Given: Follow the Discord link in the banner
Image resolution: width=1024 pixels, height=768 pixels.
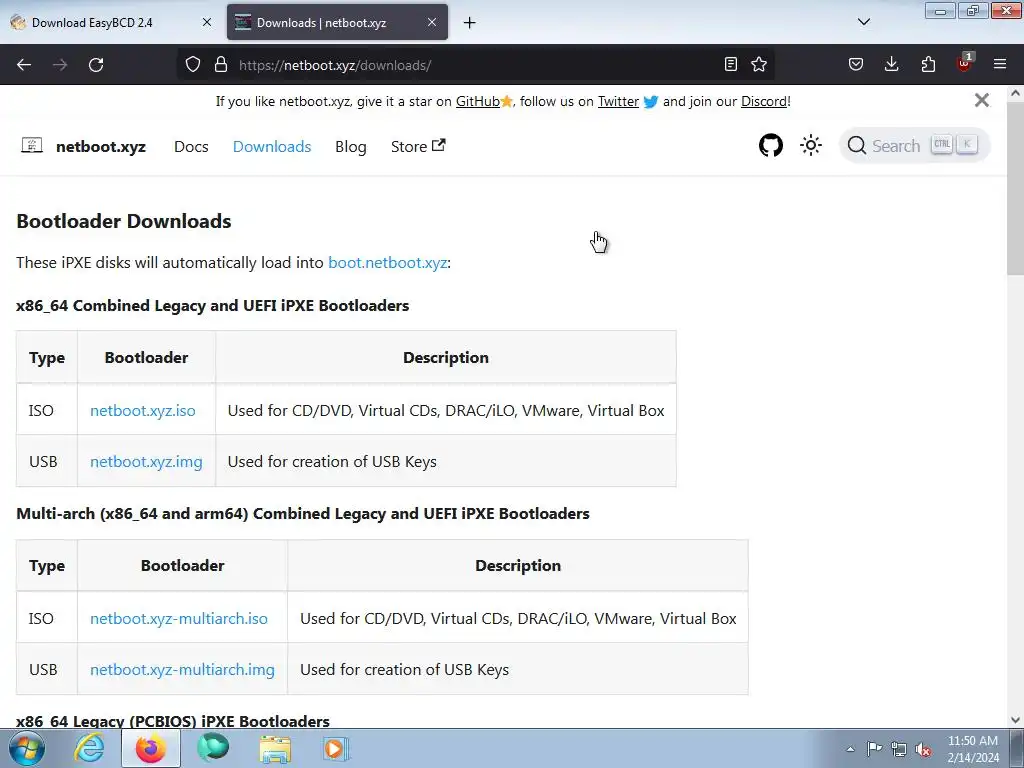Looking at the screenshot, I should coord(763,101).
